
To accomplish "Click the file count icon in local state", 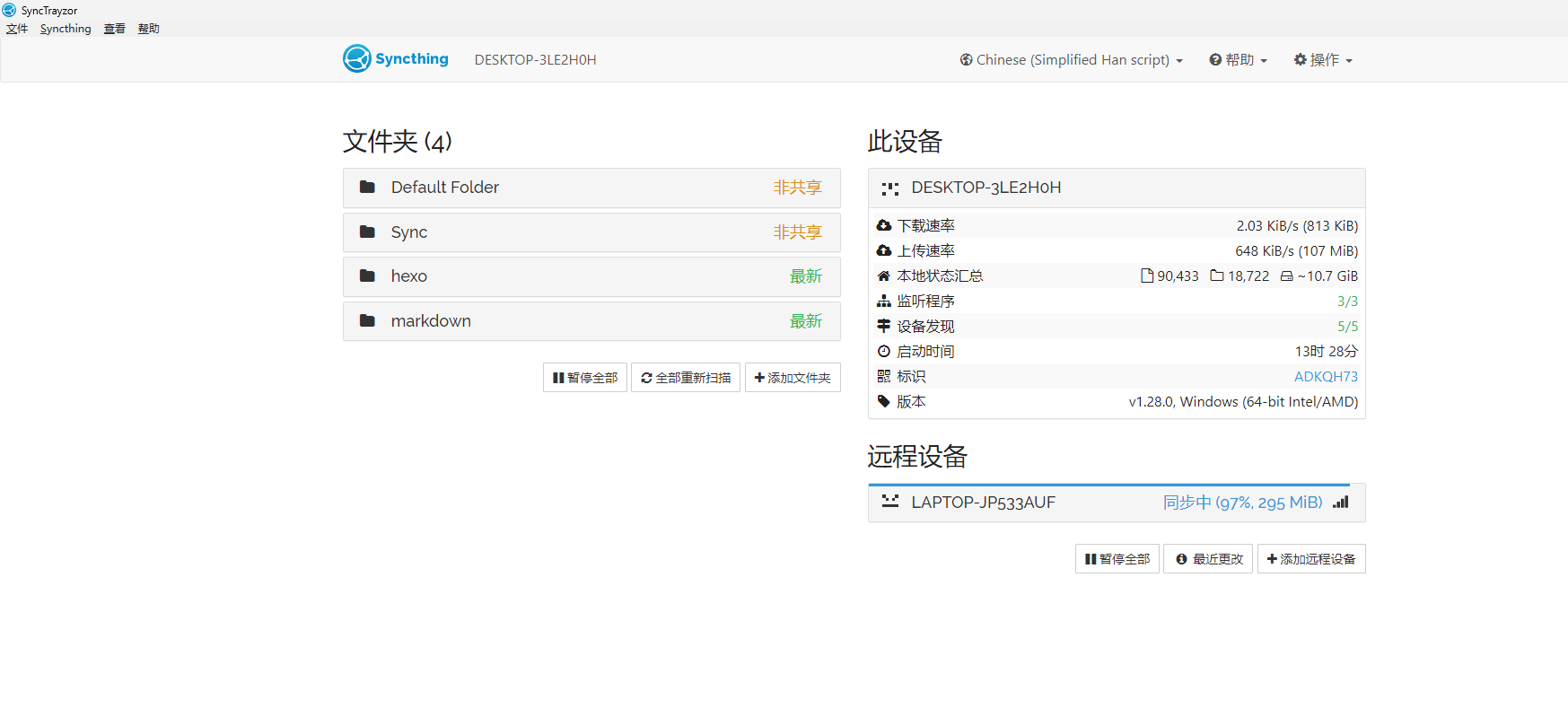I will [x=1147, y=276].
